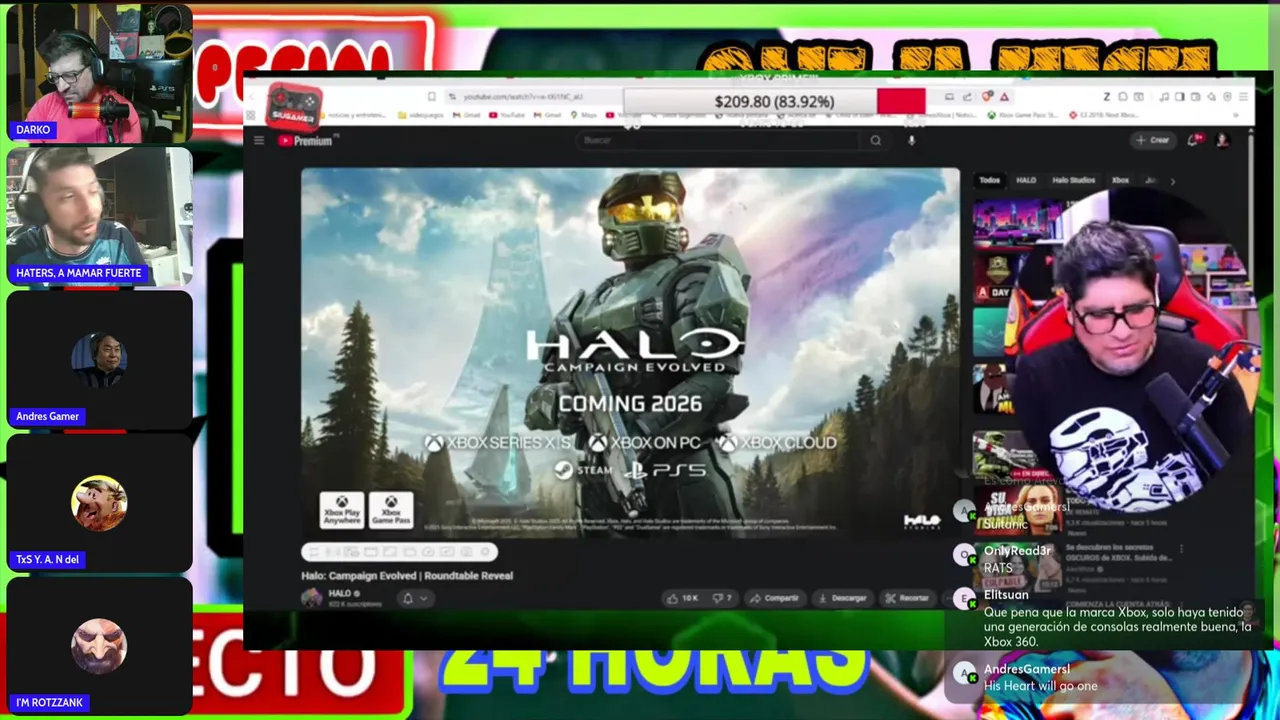Open the HALO channel name link
Image resolution: width=1280 pixels, height=720 pixels.
pyautogui.click(x=340, y=593)
